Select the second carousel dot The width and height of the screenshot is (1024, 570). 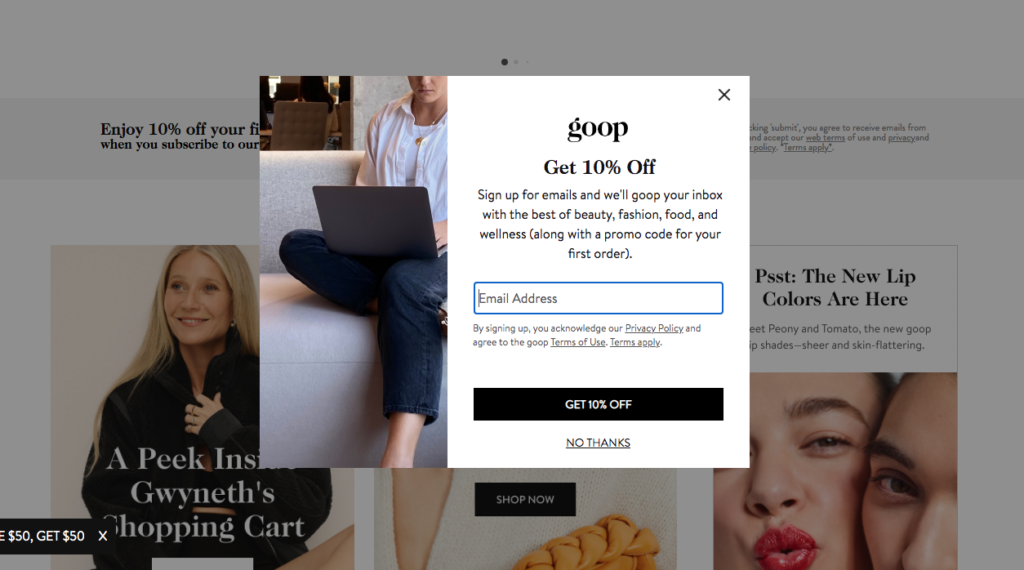pyautogui.click(x=516, y=62)
